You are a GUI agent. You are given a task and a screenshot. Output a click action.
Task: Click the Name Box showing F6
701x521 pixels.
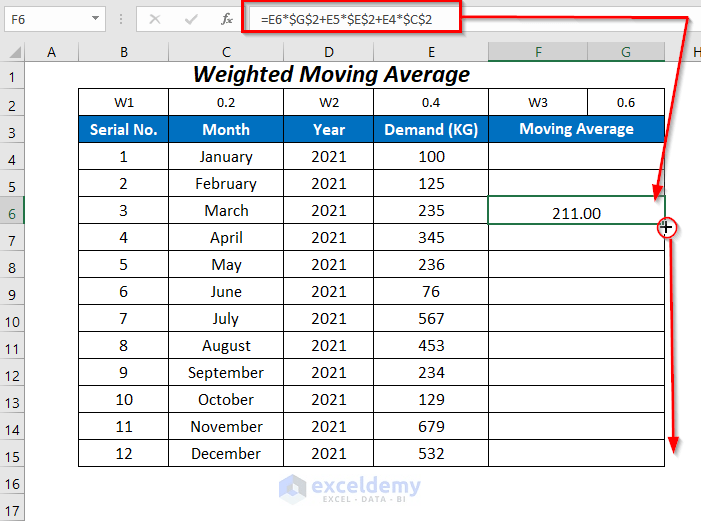[55, 19]
